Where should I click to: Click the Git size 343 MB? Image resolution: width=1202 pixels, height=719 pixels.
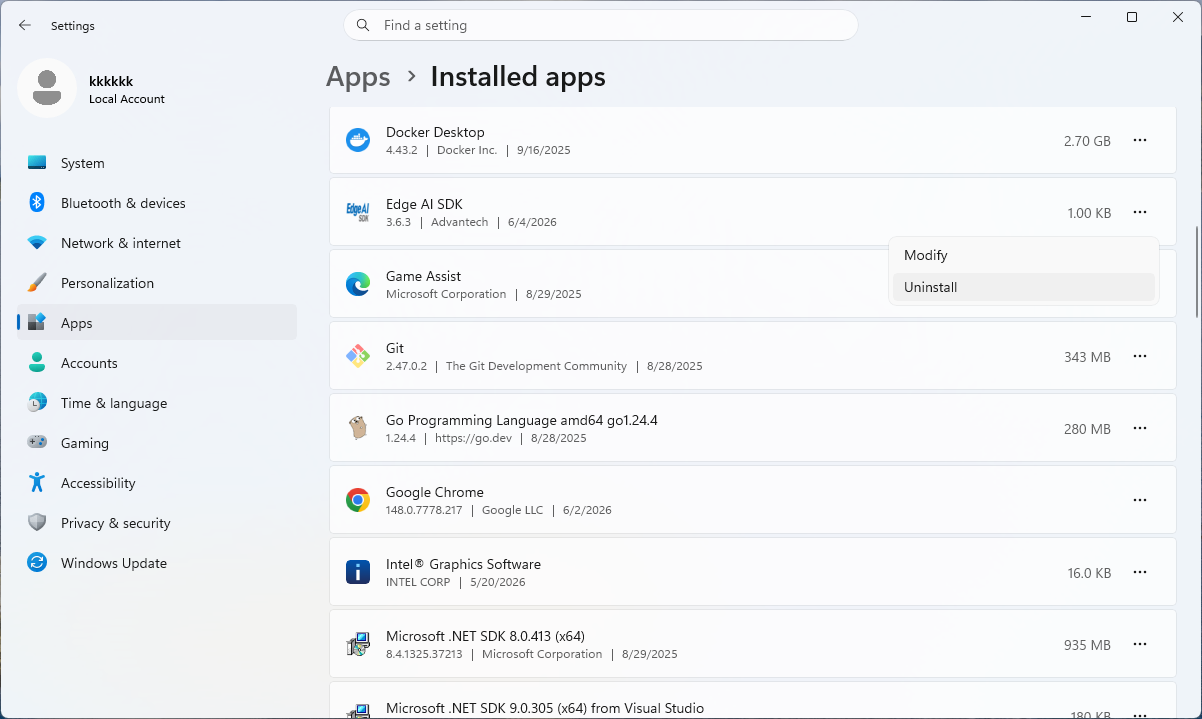(x=1087, y=357)
